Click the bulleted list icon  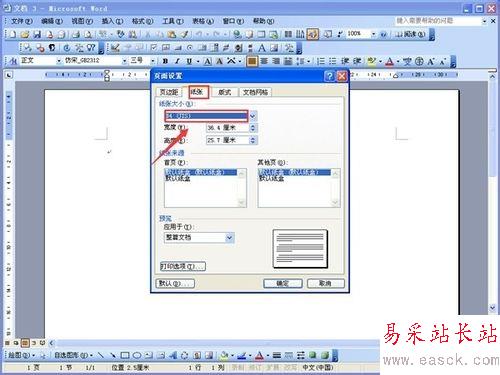coord(332,61)
